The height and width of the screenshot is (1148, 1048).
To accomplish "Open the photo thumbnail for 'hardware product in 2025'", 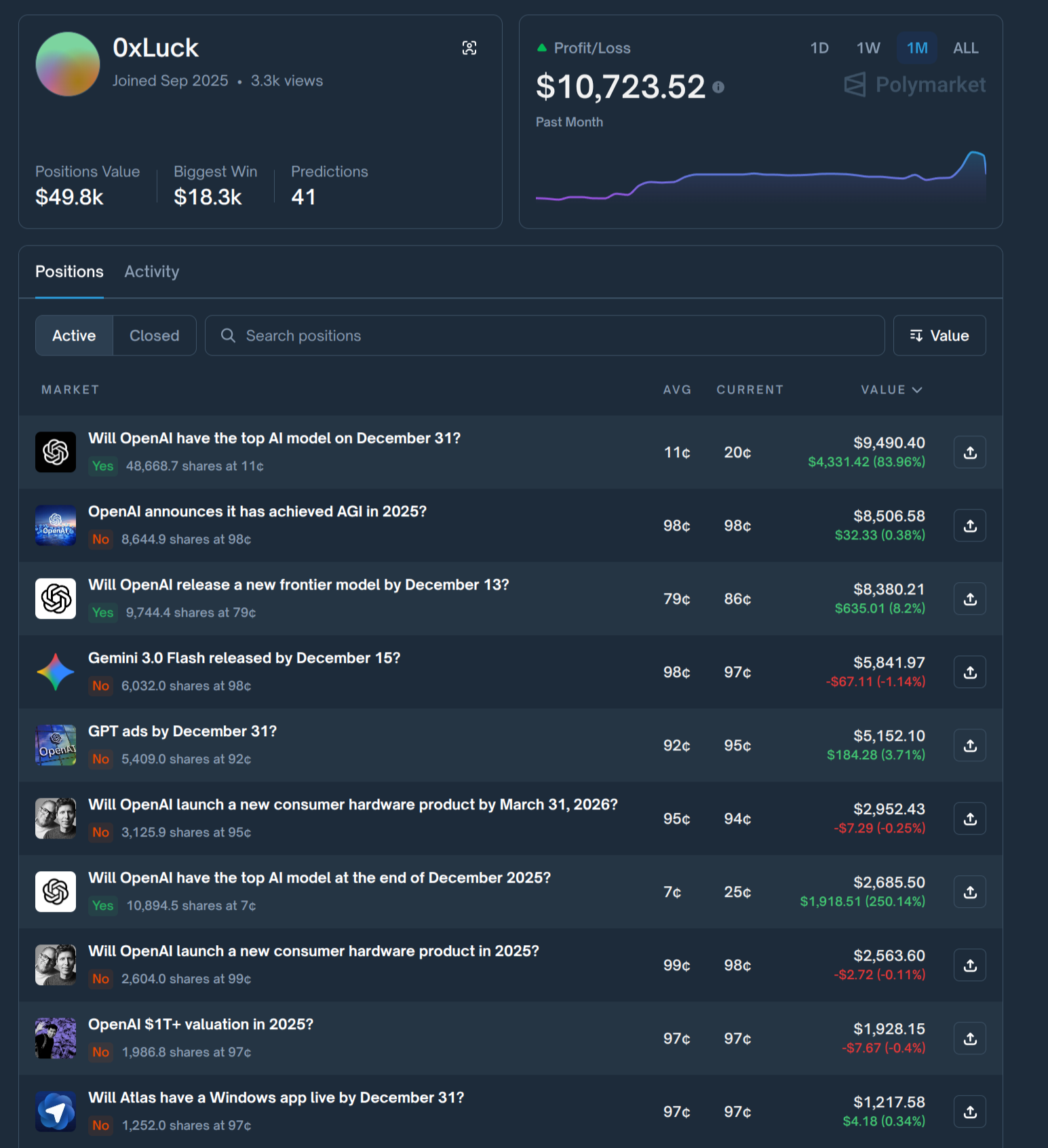I will click(56, 965).
